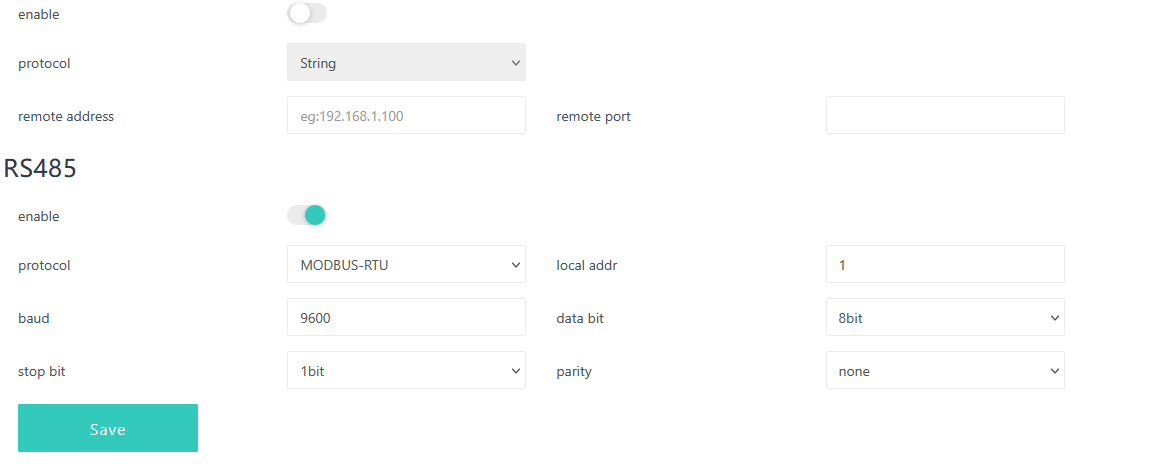This screenshot has height=467, width=1161.
Task: Click the "baud" label text
Action: [x=34, y=319]
